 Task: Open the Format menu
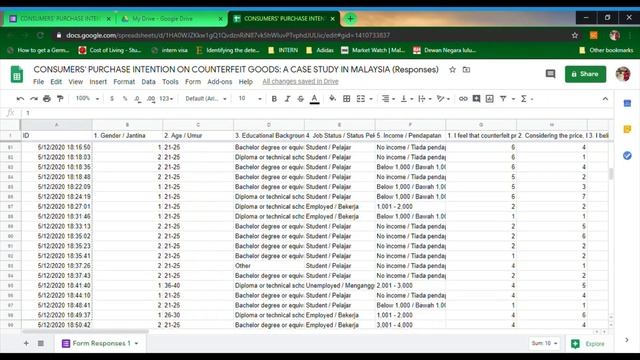(124, 82)
